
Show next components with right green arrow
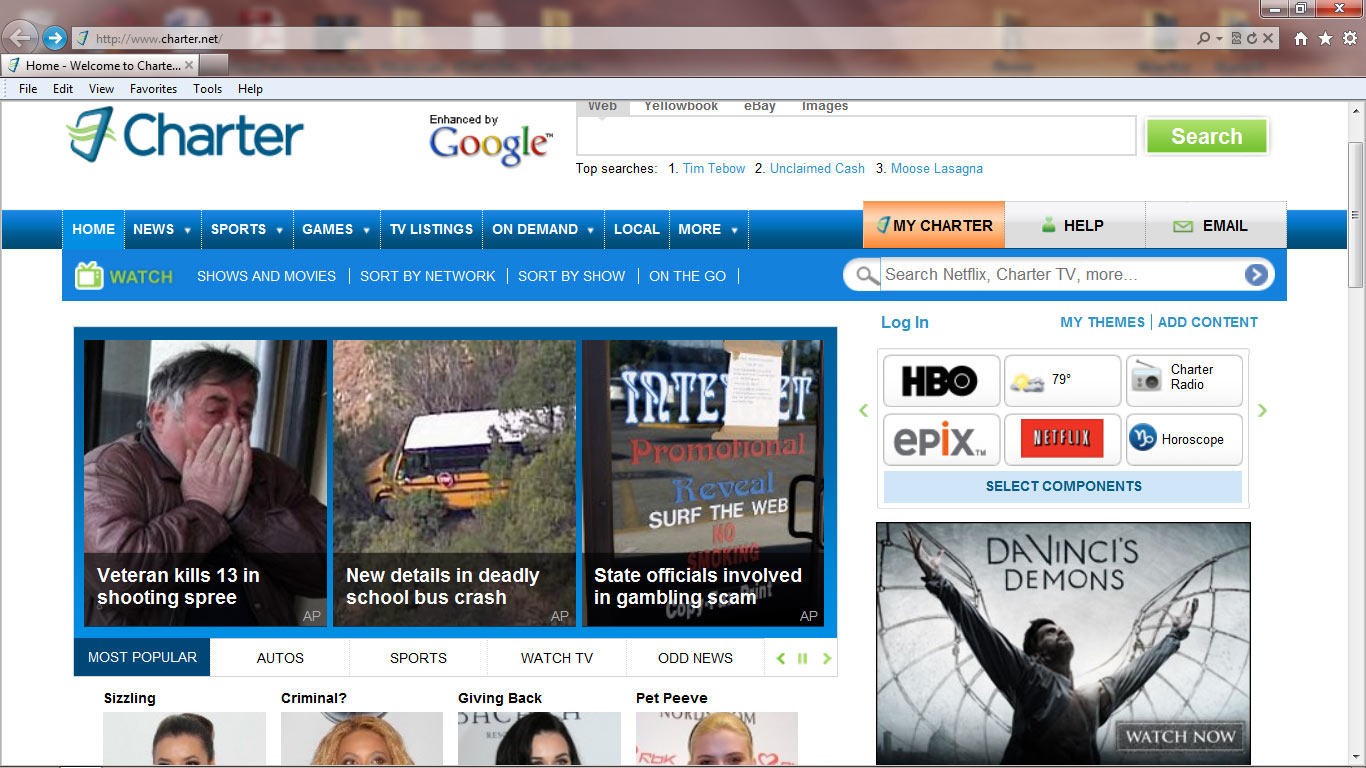pos(1262,410)
